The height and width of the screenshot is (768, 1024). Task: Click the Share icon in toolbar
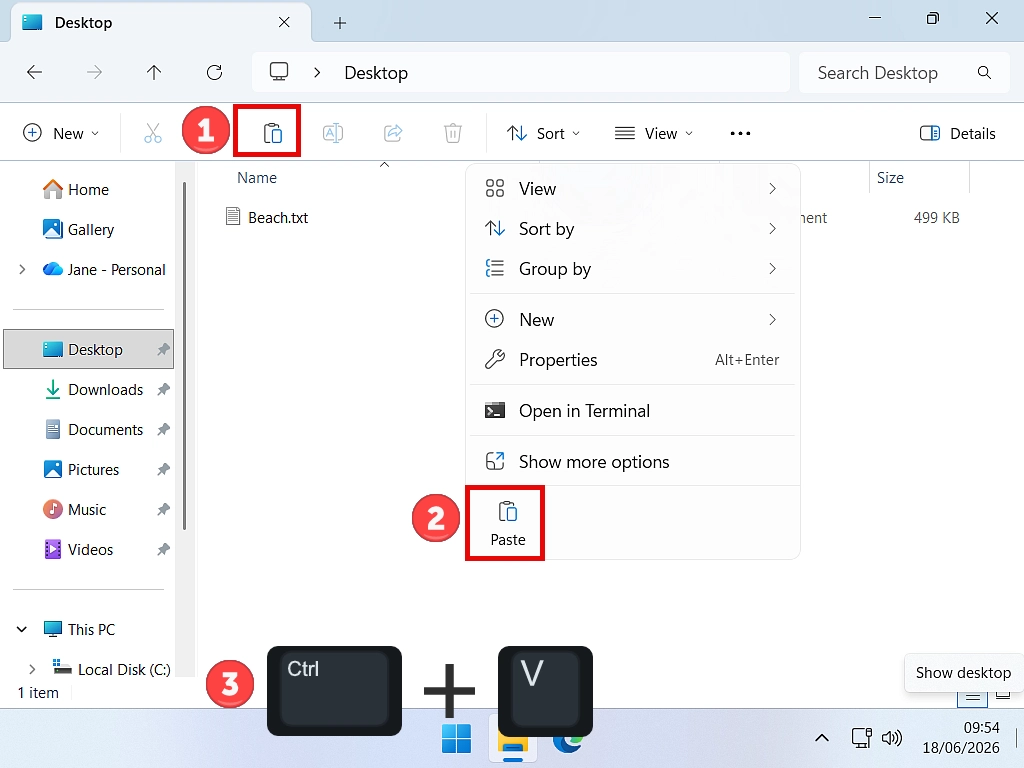(393, 133)
